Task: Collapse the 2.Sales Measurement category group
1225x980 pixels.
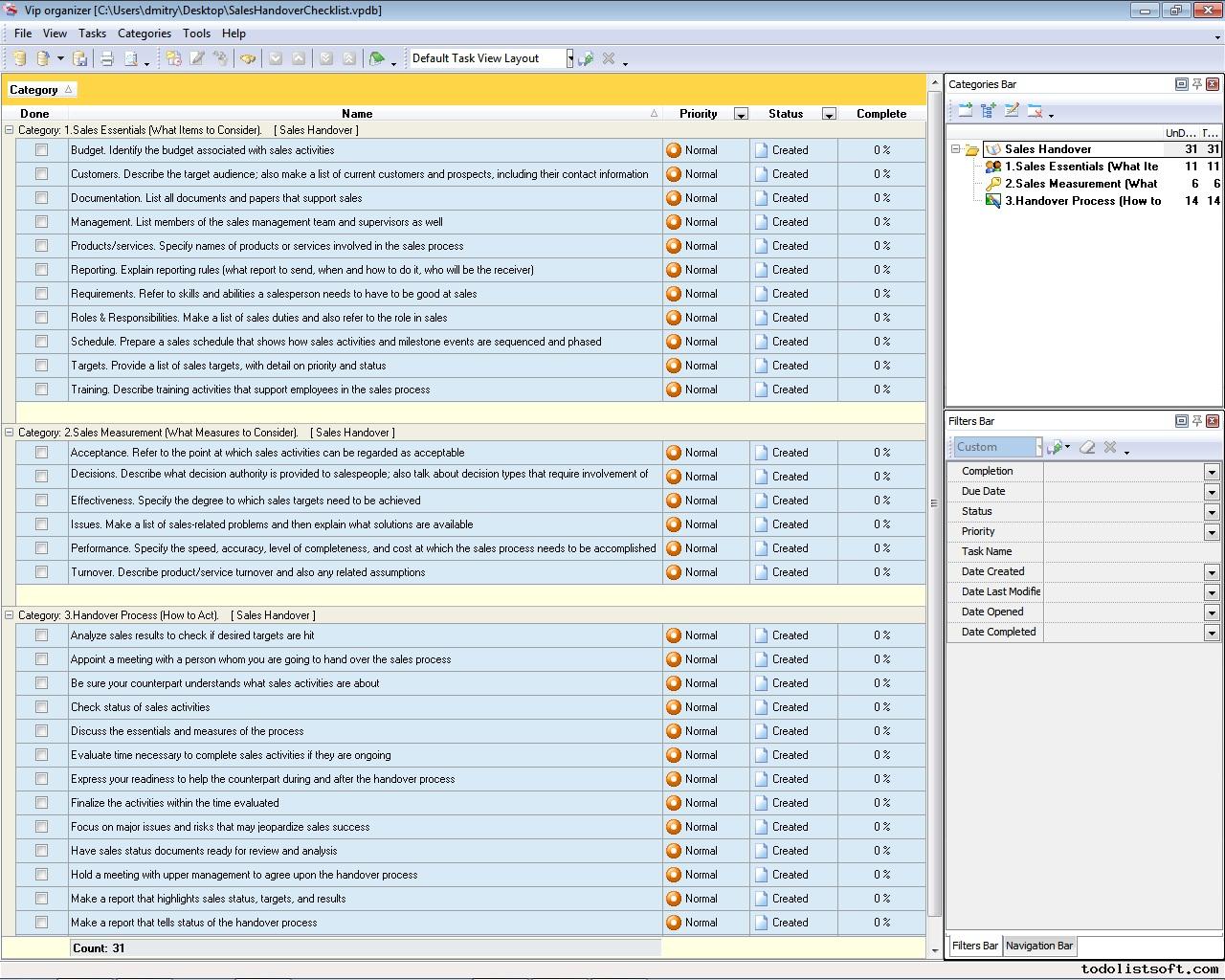Action: click(x=10, y=433)
